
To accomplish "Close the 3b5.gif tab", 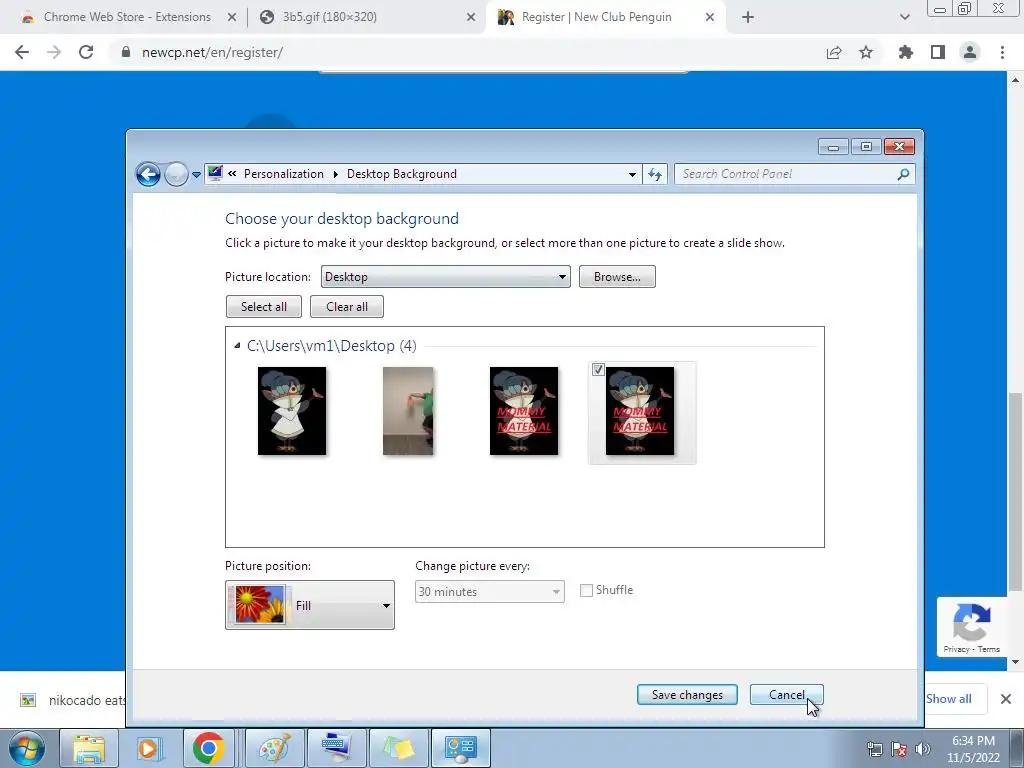I will pos(471,18).
